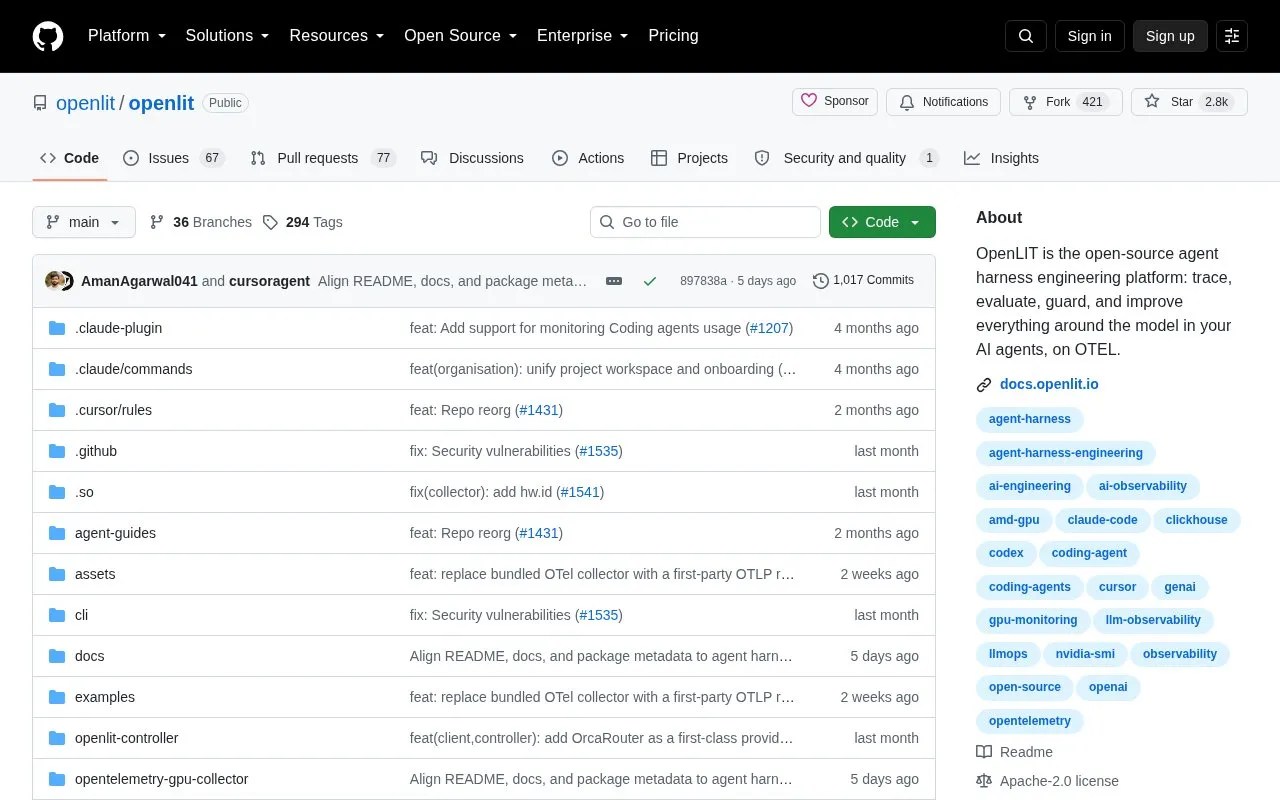The height and width of the screenshot is (800, 1280).
Task: Open the green Code dropdown button
Action: tap(882, 222)
